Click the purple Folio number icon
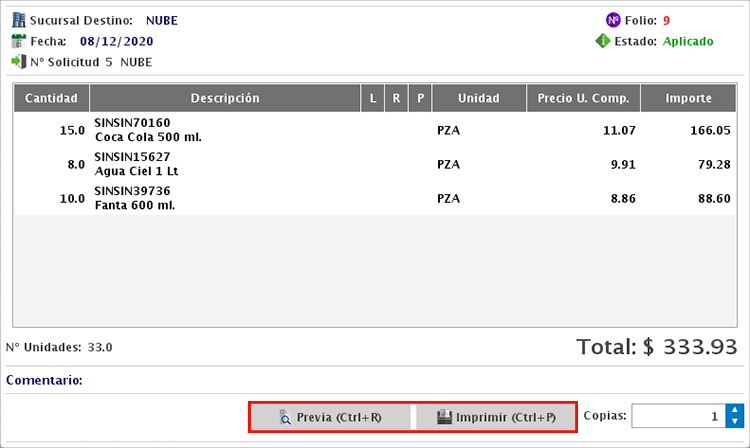Image resolution: width=750 pixels, height=448 pixels. [x=613, y=20]
